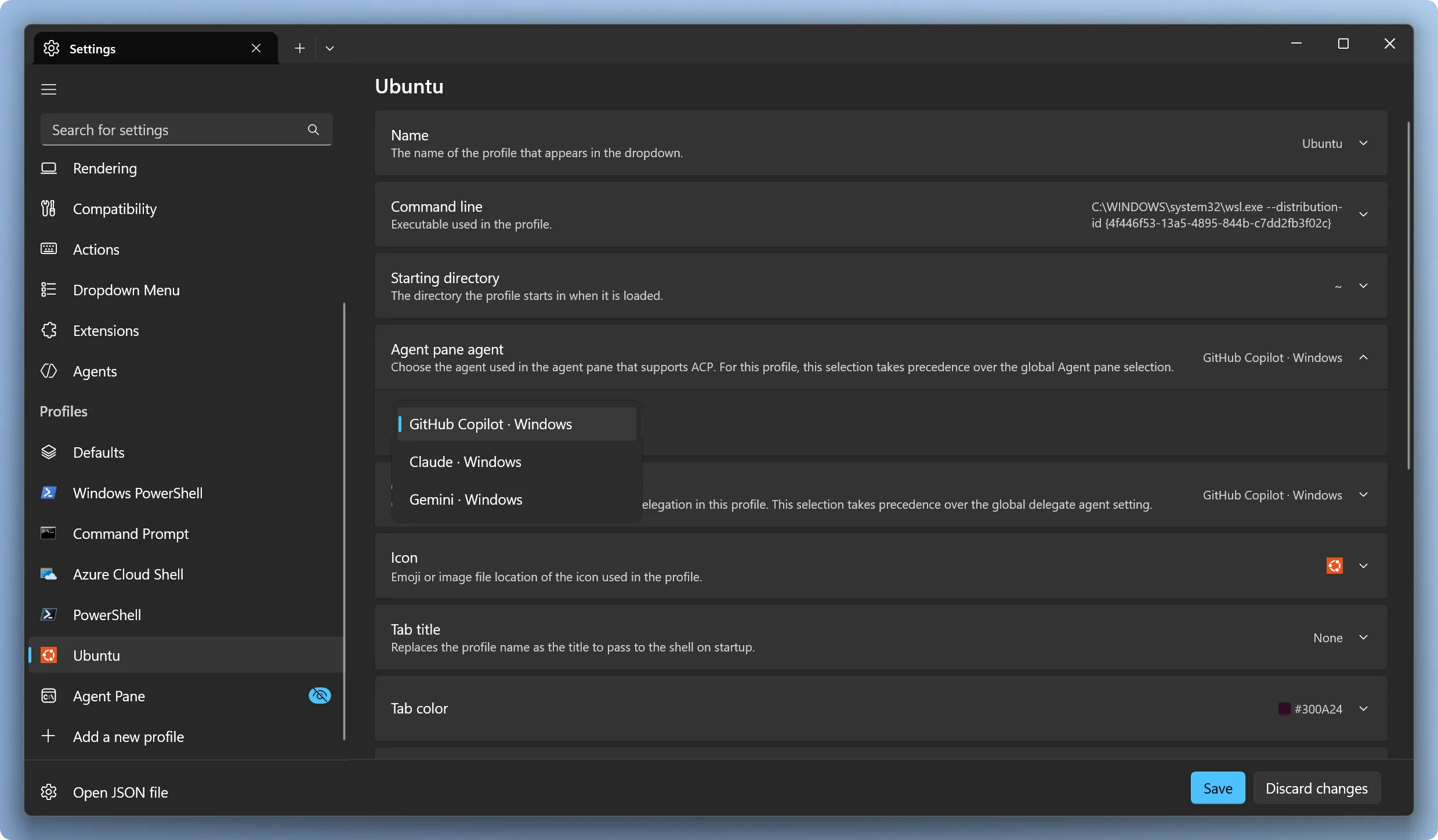Click the main content vertical scrollbar
Image resolution: width=1438 pixels, height=840 pixels.
[x=1408, y=296]
